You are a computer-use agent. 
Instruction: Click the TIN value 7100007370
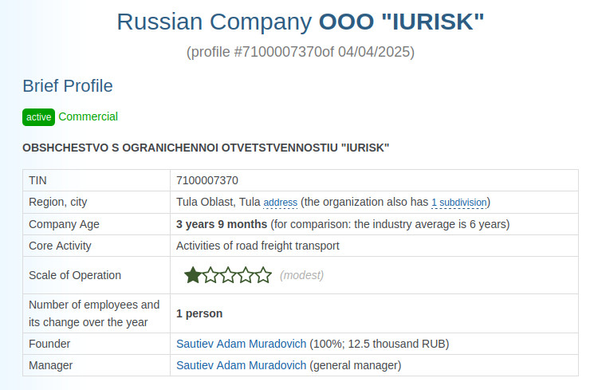(207, 180)
